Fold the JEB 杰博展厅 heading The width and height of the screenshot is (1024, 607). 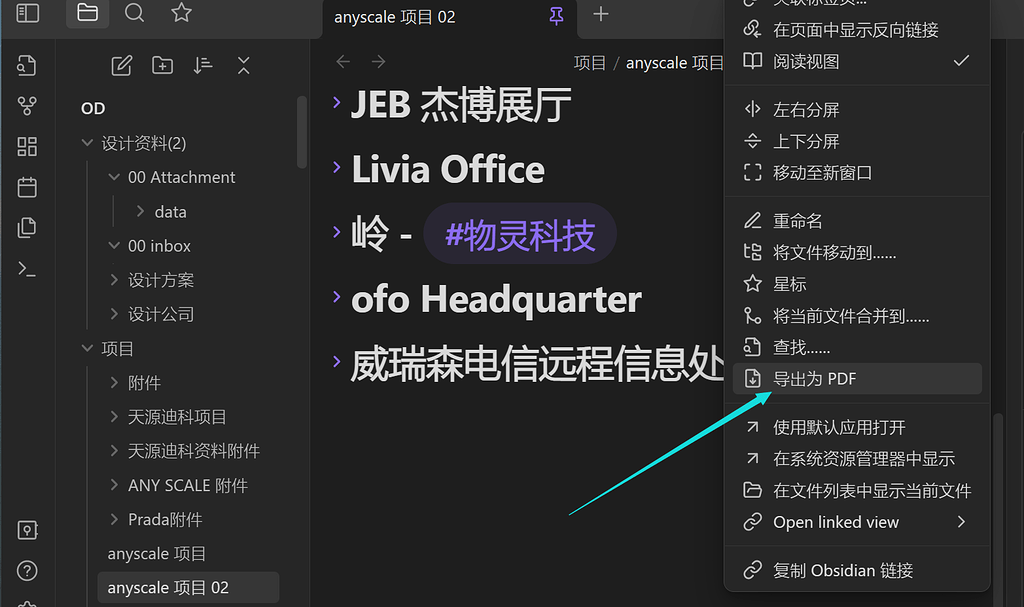(336, 102)
